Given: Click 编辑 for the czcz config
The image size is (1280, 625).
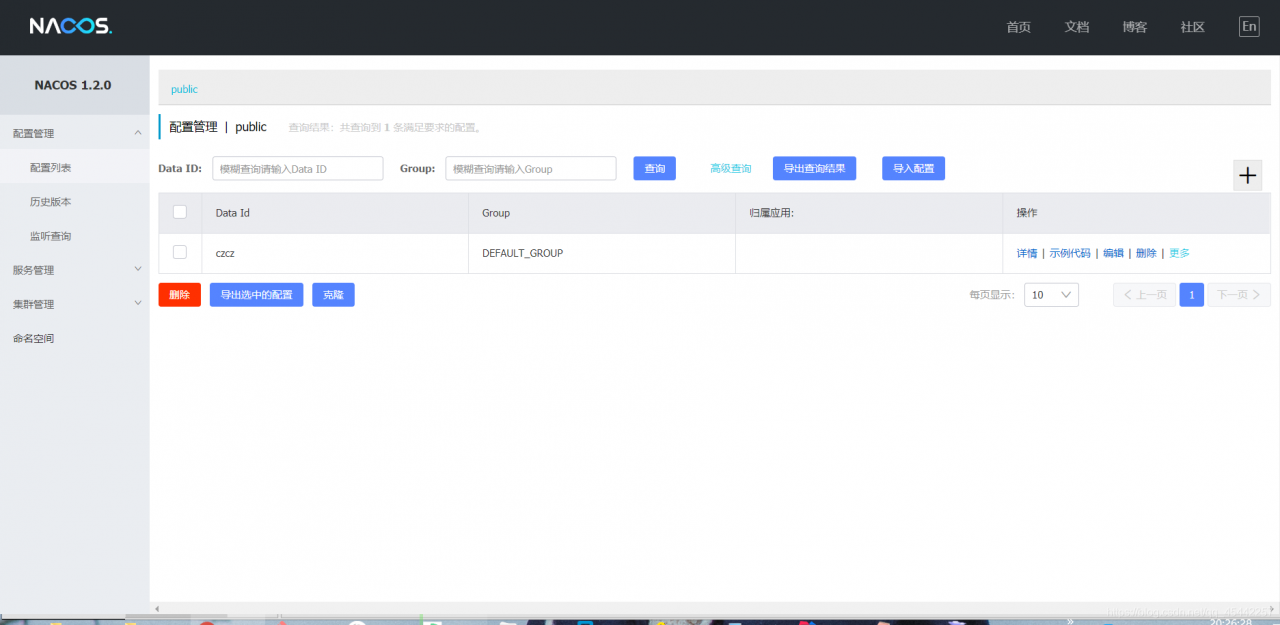Looking at the screenshot, I should (1113, 253).
